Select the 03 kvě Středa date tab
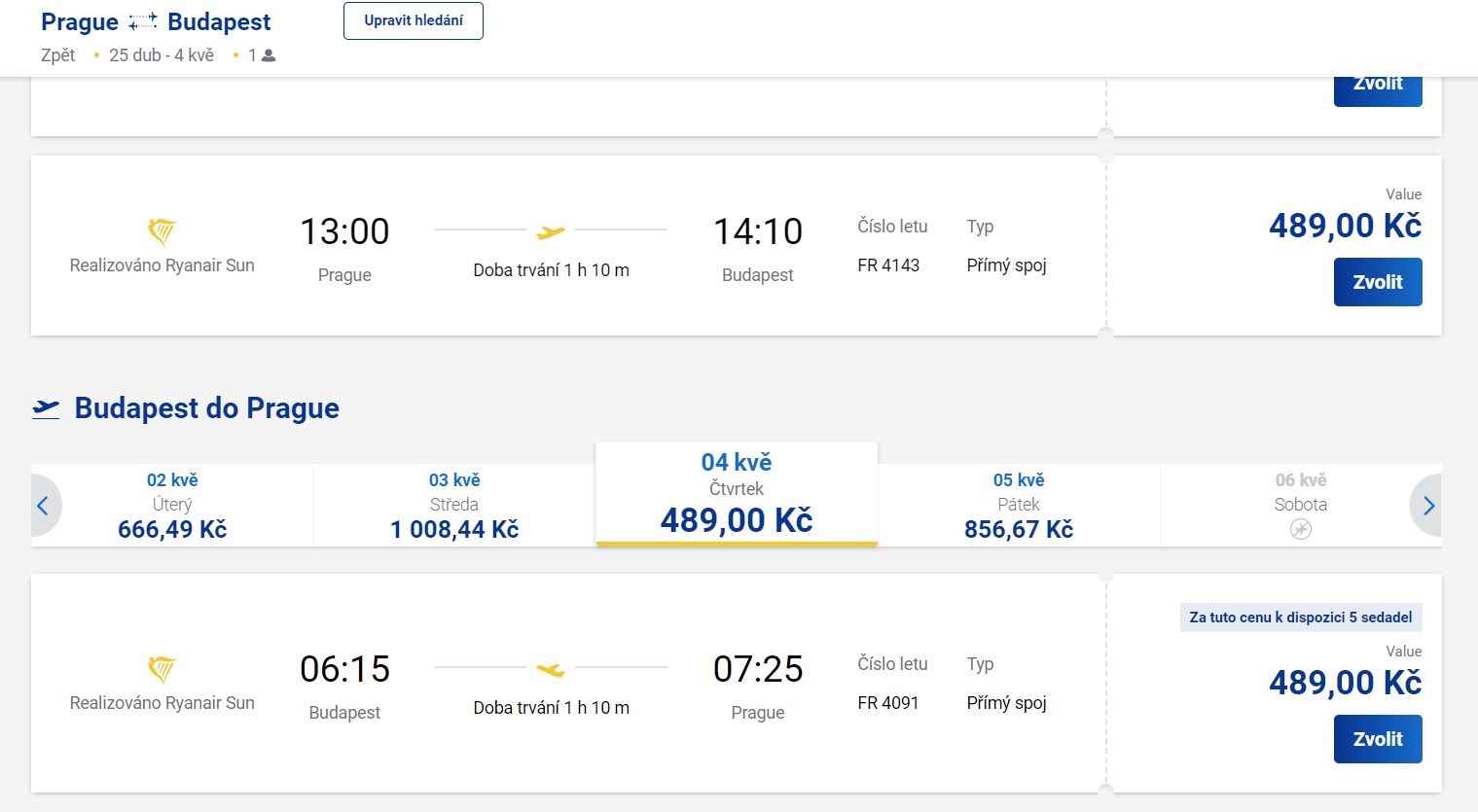This screenshot has height=812, width=1478. (454, 506)
